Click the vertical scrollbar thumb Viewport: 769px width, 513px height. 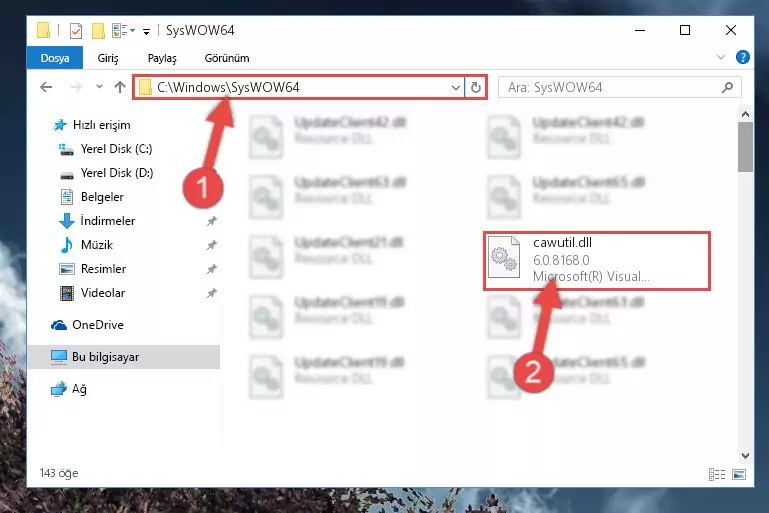(x=745, y=147)
